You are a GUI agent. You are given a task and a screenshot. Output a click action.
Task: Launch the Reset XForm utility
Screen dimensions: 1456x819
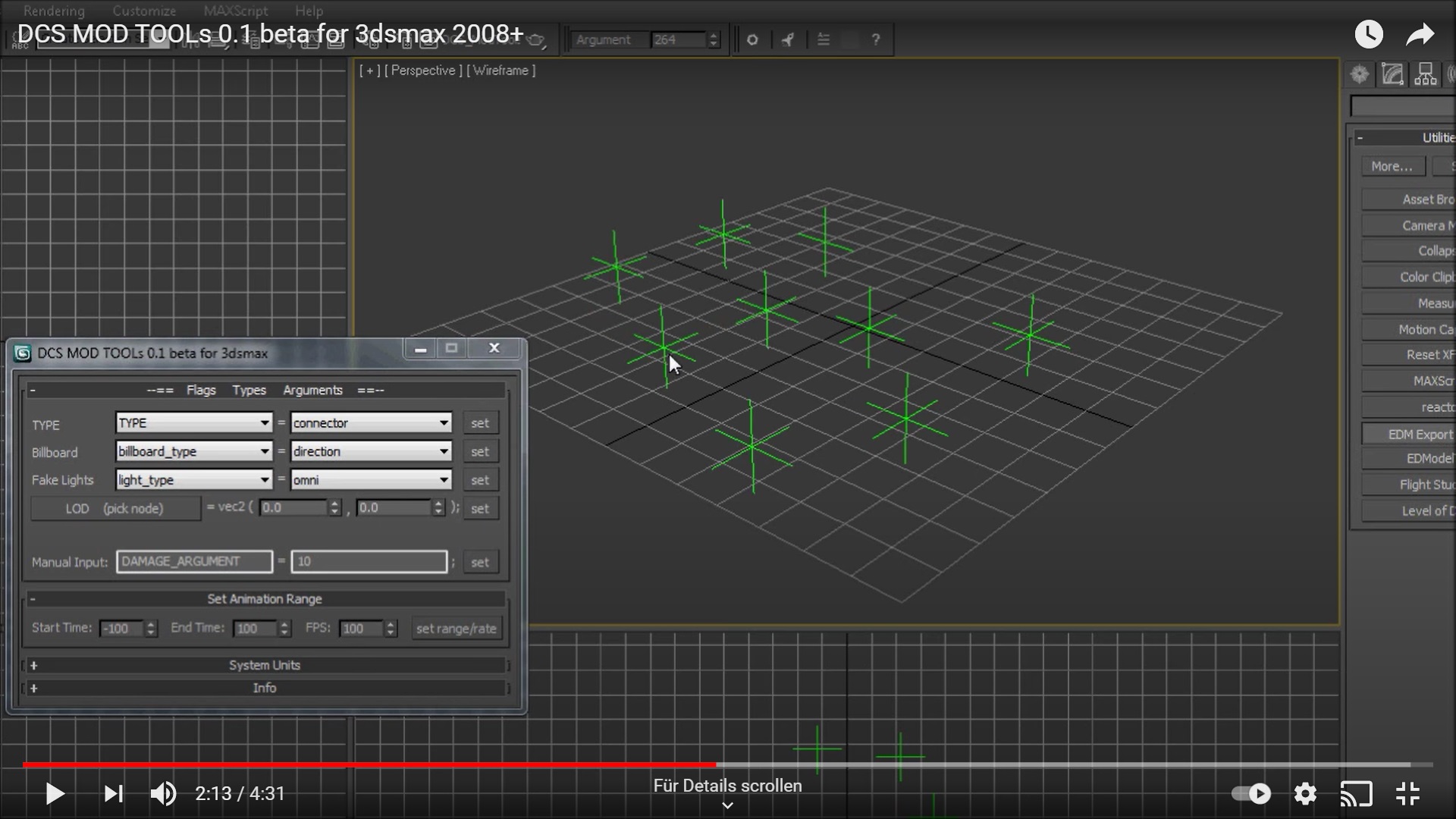pyautogui.click(x=1409, y=355)
